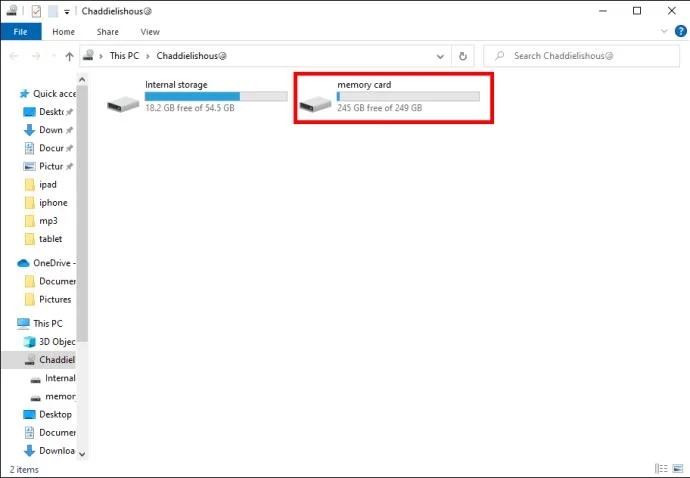The width and height of the screenshot is (690, 478).
Task: Go forward with the forward arrow
Action: 36,56
